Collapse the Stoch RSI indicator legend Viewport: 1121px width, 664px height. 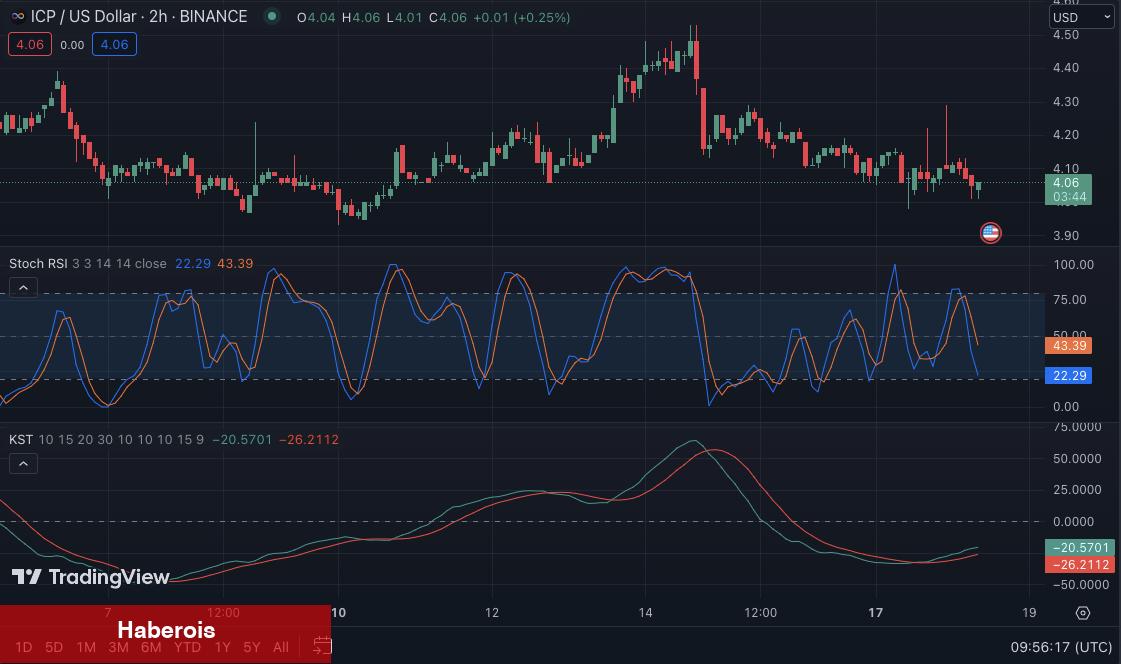[23, 288]
